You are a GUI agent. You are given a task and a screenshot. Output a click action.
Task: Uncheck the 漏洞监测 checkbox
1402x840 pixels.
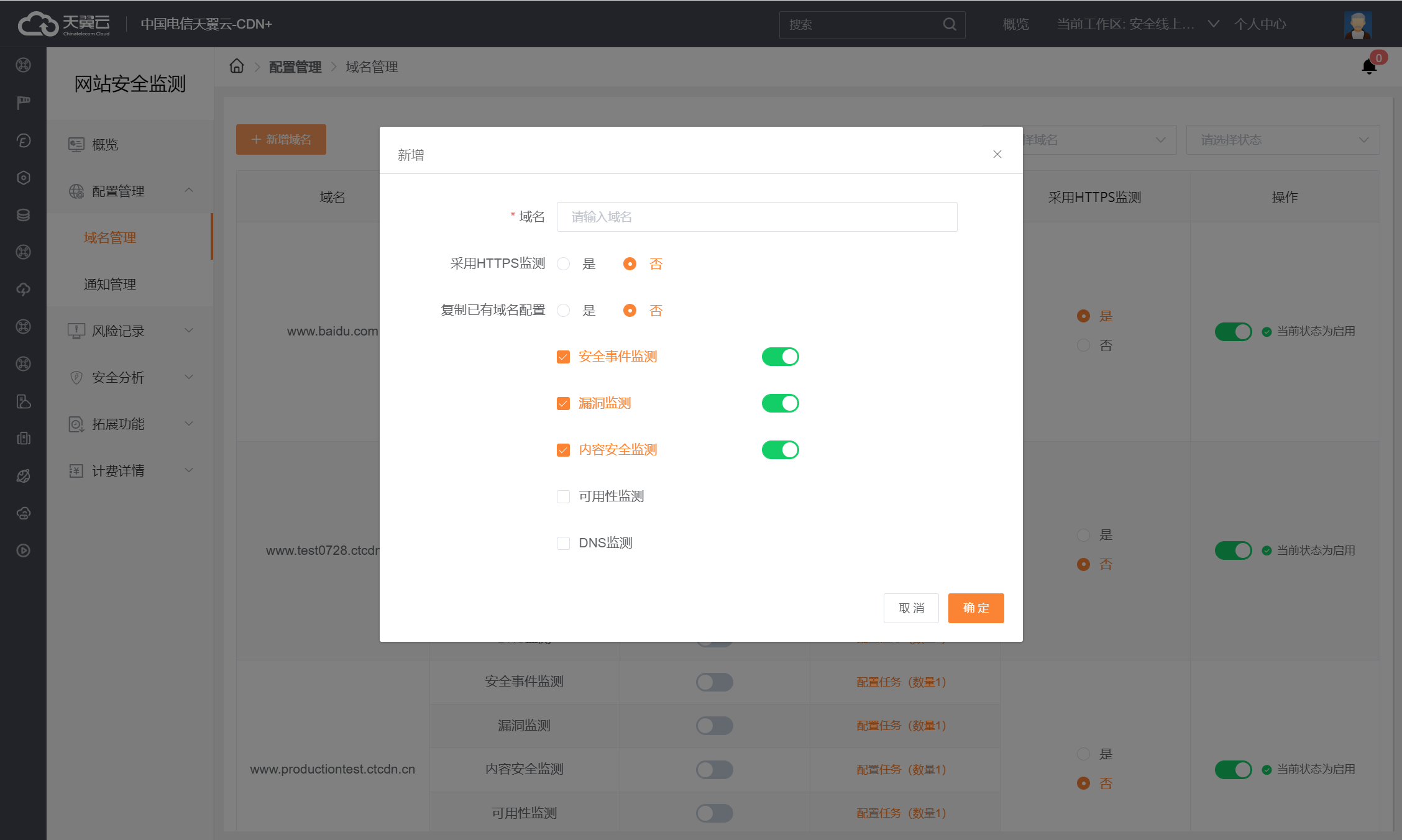pyautogui.click(x=564, y=403)
